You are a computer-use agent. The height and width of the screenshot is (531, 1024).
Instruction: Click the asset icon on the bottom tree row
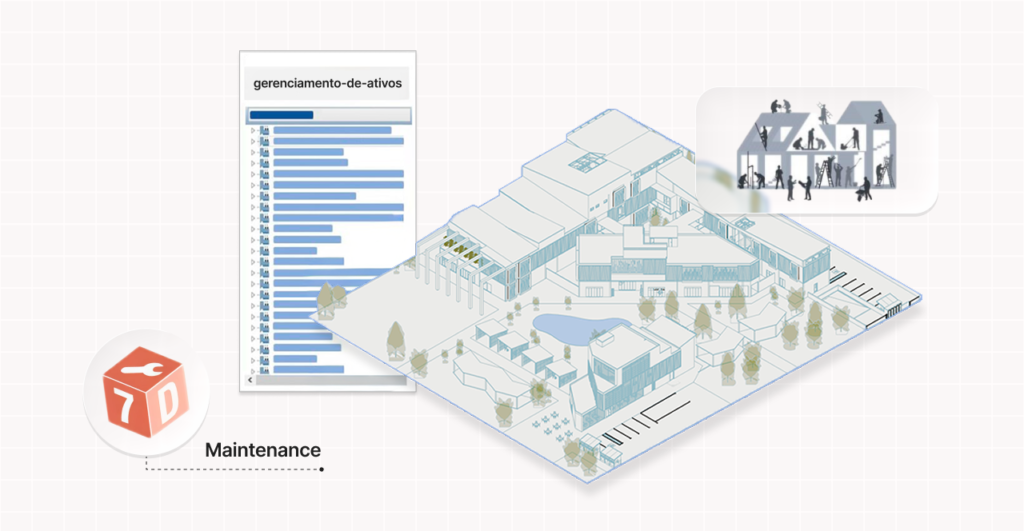[x=265, y=369]
